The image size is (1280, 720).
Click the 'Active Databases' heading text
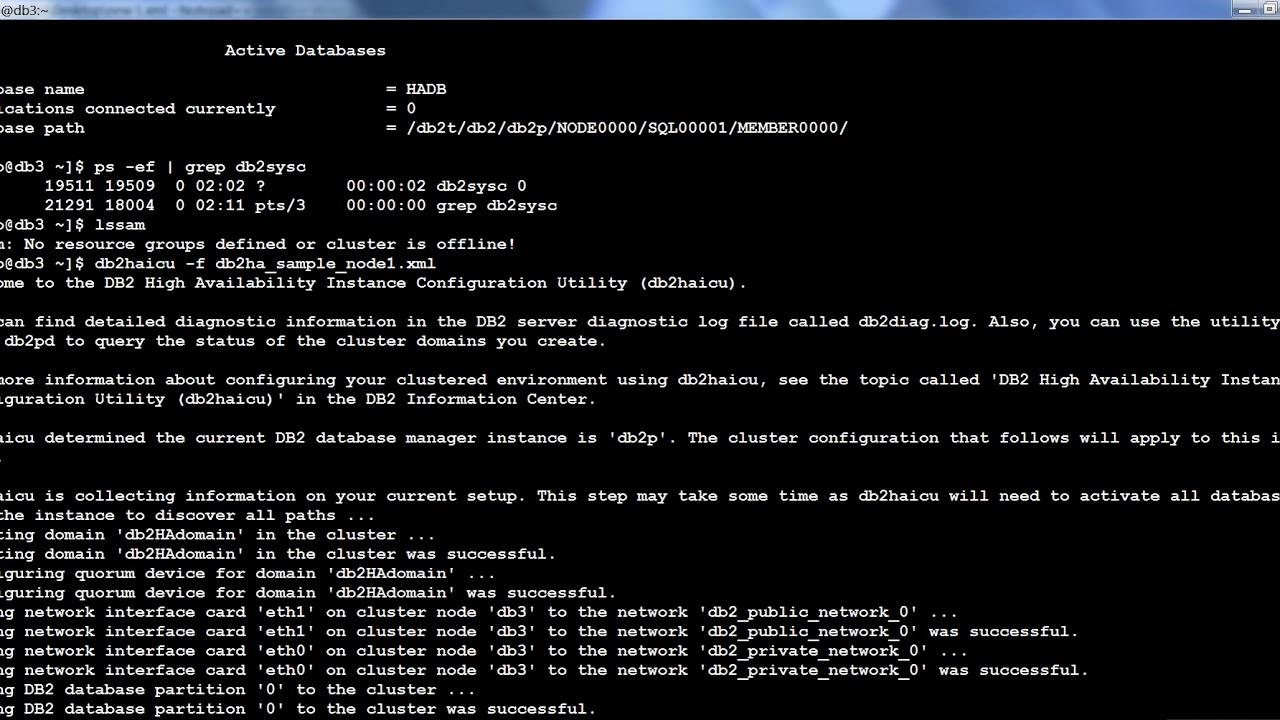pos(305,50)
